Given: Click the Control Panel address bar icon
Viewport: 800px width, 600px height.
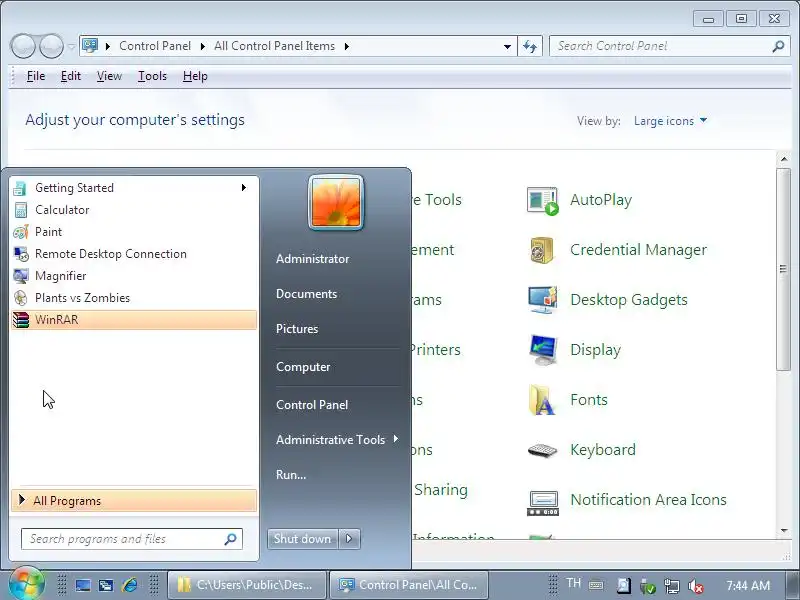Looking at the screenshot, I should tap(90, 46).
